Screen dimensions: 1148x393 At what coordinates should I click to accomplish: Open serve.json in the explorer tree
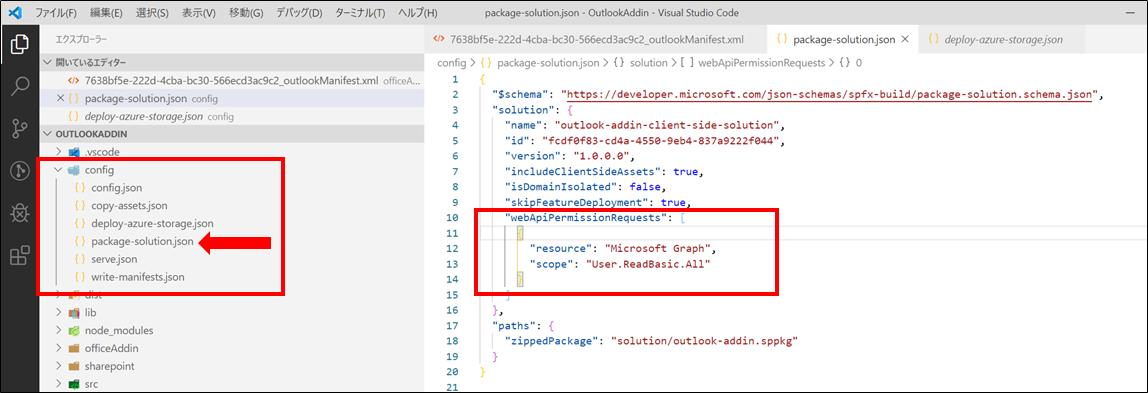pyautogui.click(x=114, y=259)
